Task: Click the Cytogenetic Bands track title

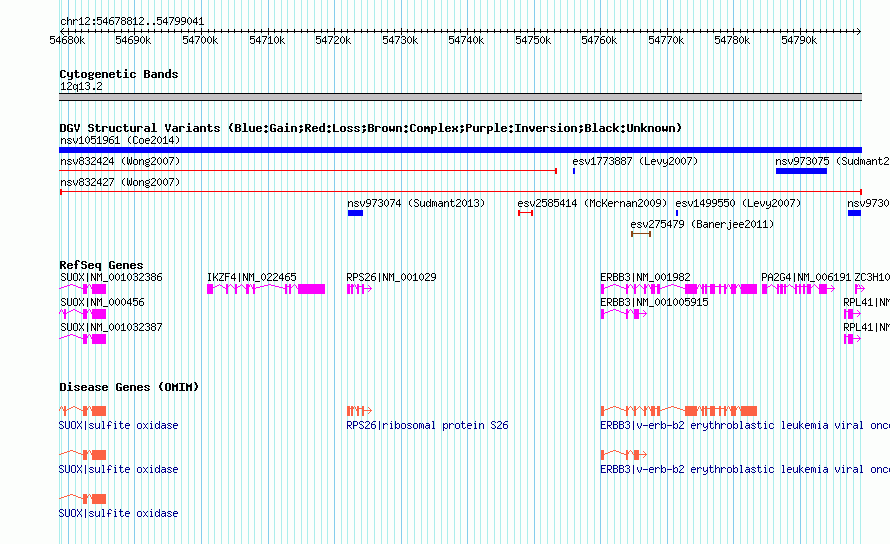Action: pyautogui.click(x=119, y=74)
